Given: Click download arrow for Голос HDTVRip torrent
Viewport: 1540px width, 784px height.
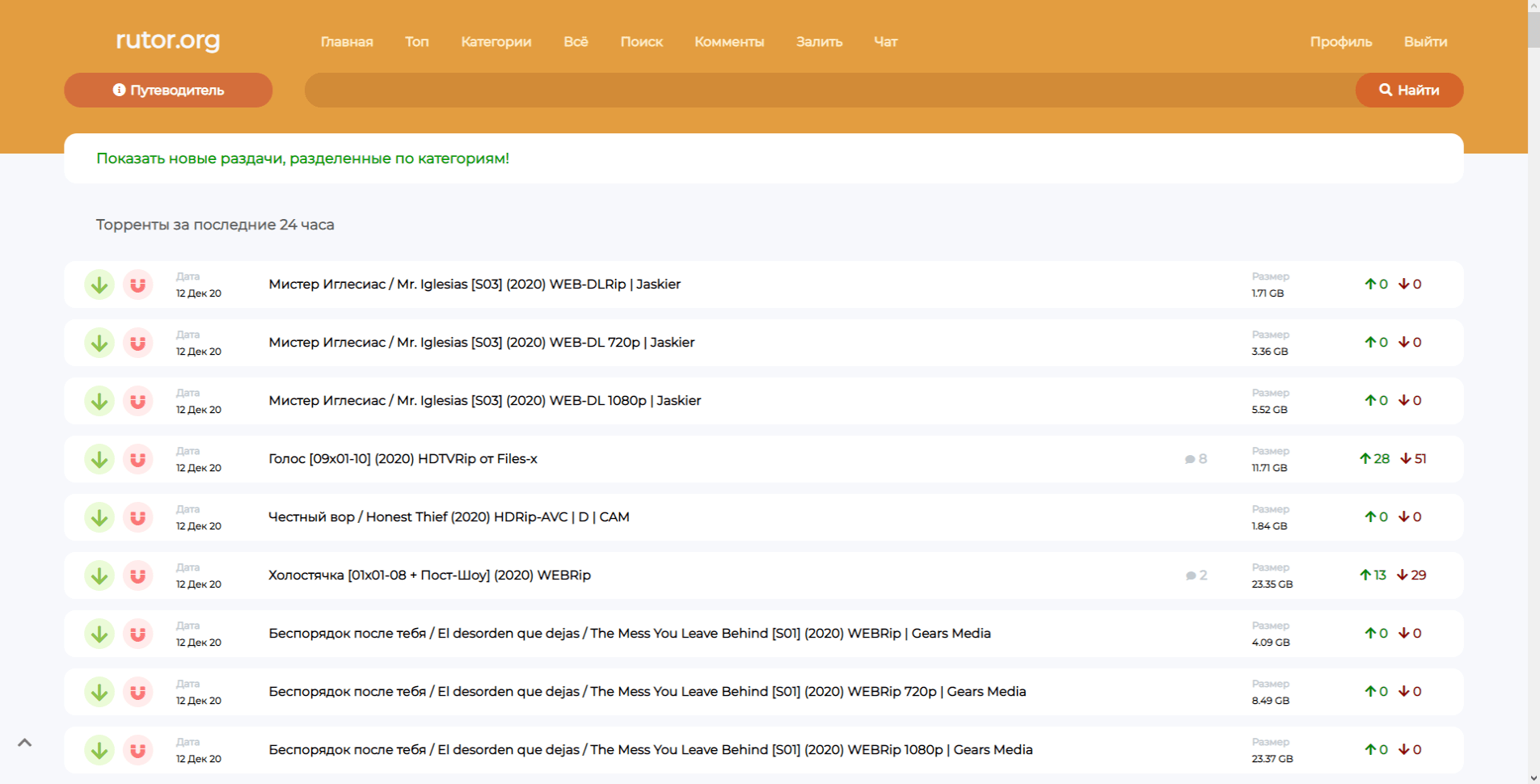Looking at the screenshot, I should click(x=99, y=459).
